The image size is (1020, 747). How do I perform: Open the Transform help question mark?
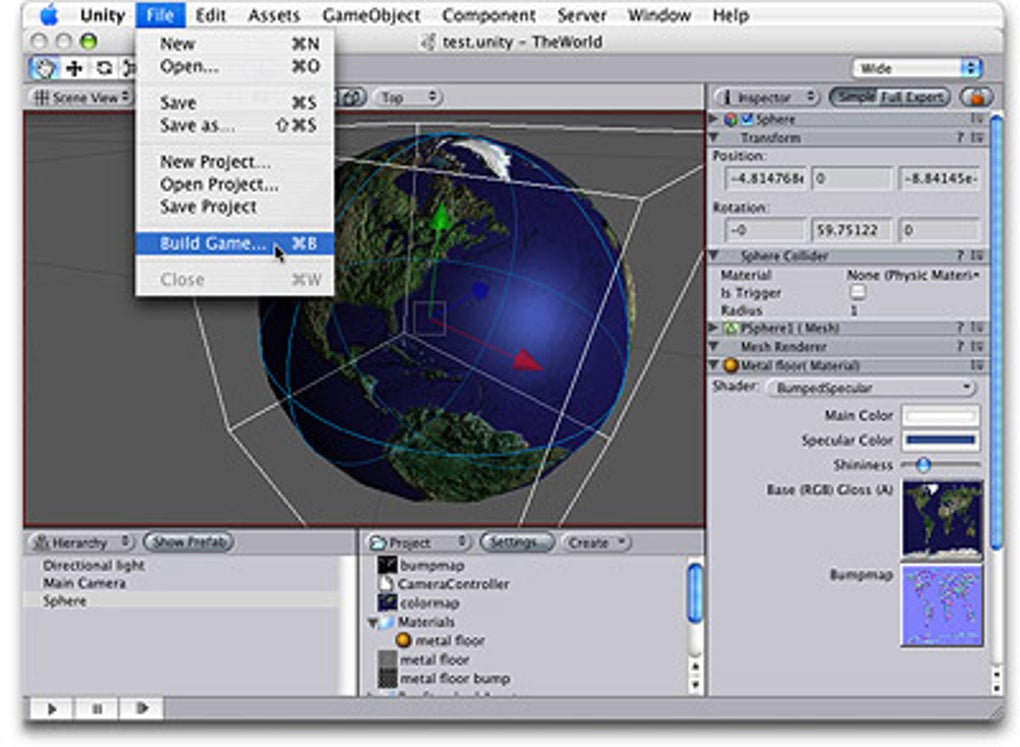[x=960, y=138]
